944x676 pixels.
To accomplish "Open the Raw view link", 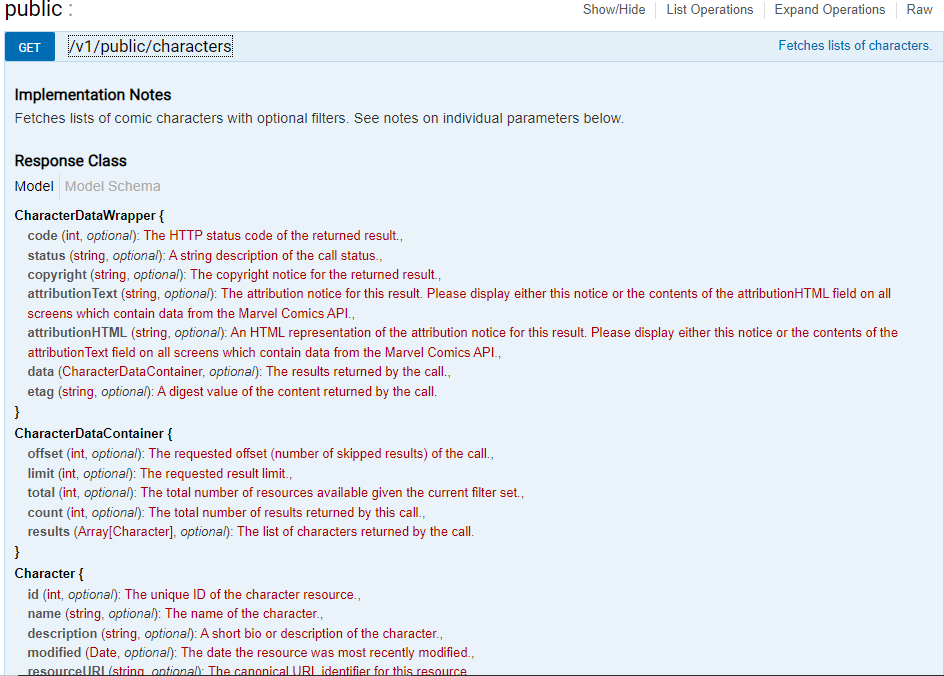I will (919, 10).
